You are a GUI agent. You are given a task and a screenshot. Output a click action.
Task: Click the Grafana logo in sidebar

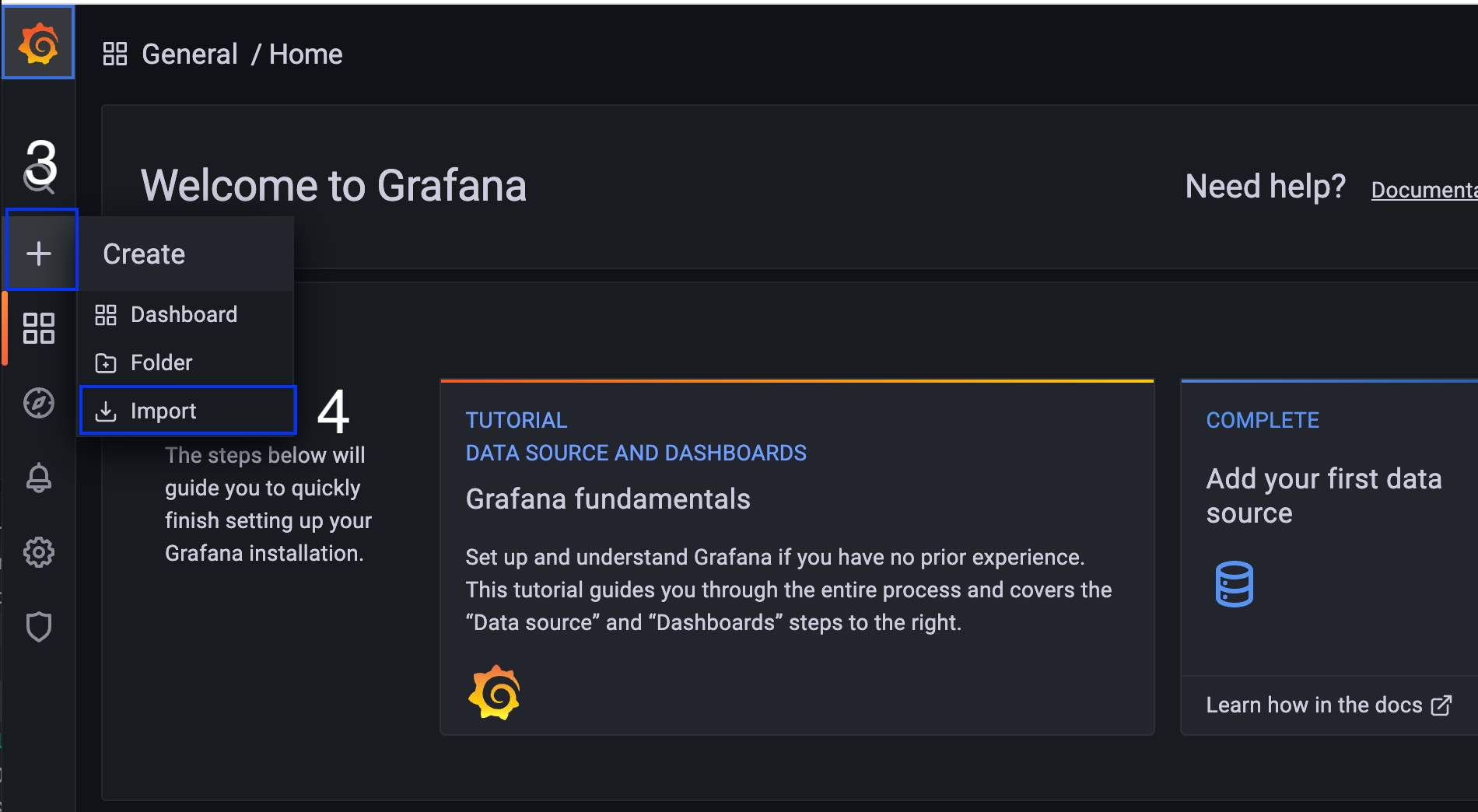coord(38,43)
